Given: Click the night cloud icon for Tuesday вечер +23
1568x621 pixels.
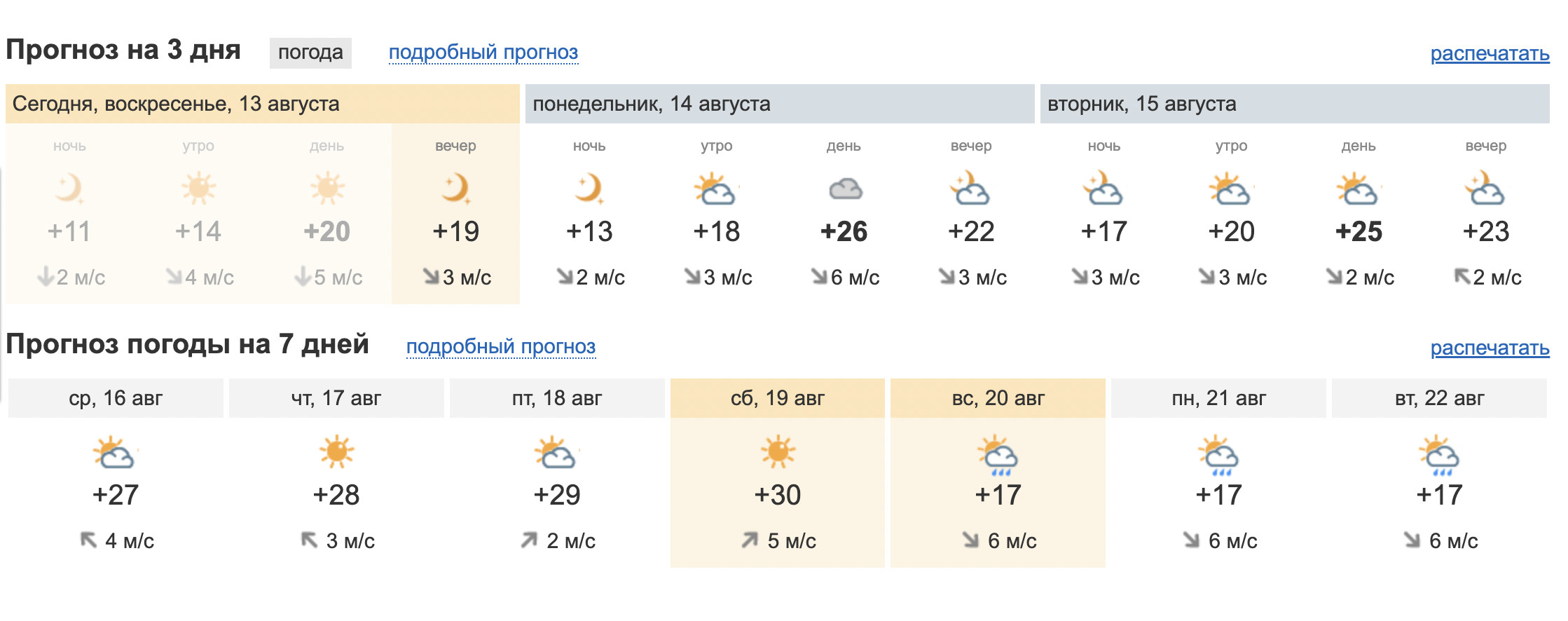Looking at the screenshot, I should point(1485,189).
